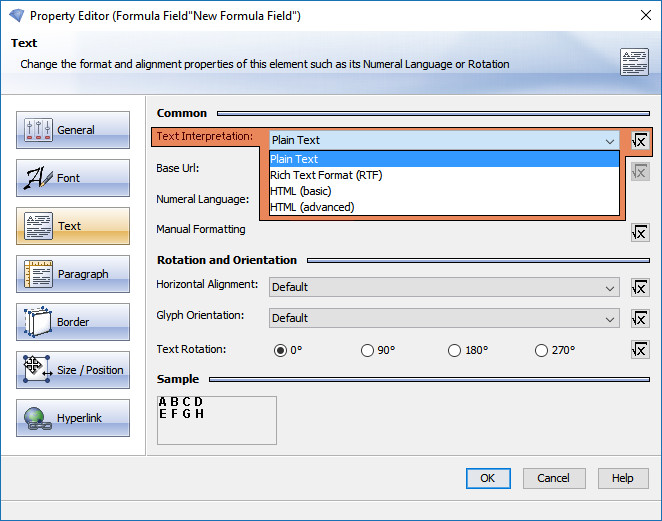Viewport: 662px width, 521px height.
Task: Click the formula icon beside Manual Formatting
Action: click(x=640, y=232)
